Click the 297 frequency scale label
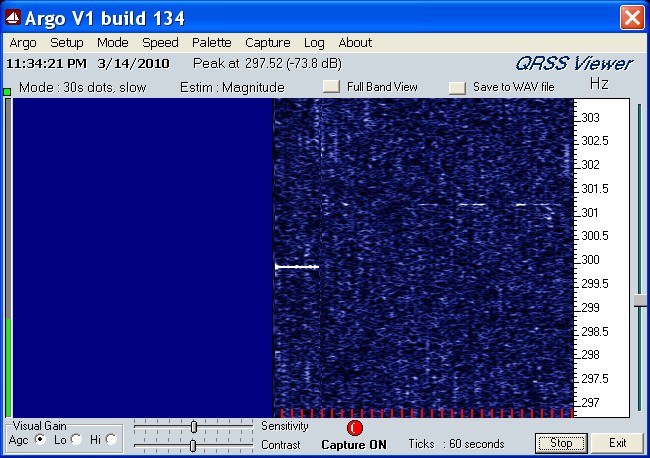 (590, 402)
